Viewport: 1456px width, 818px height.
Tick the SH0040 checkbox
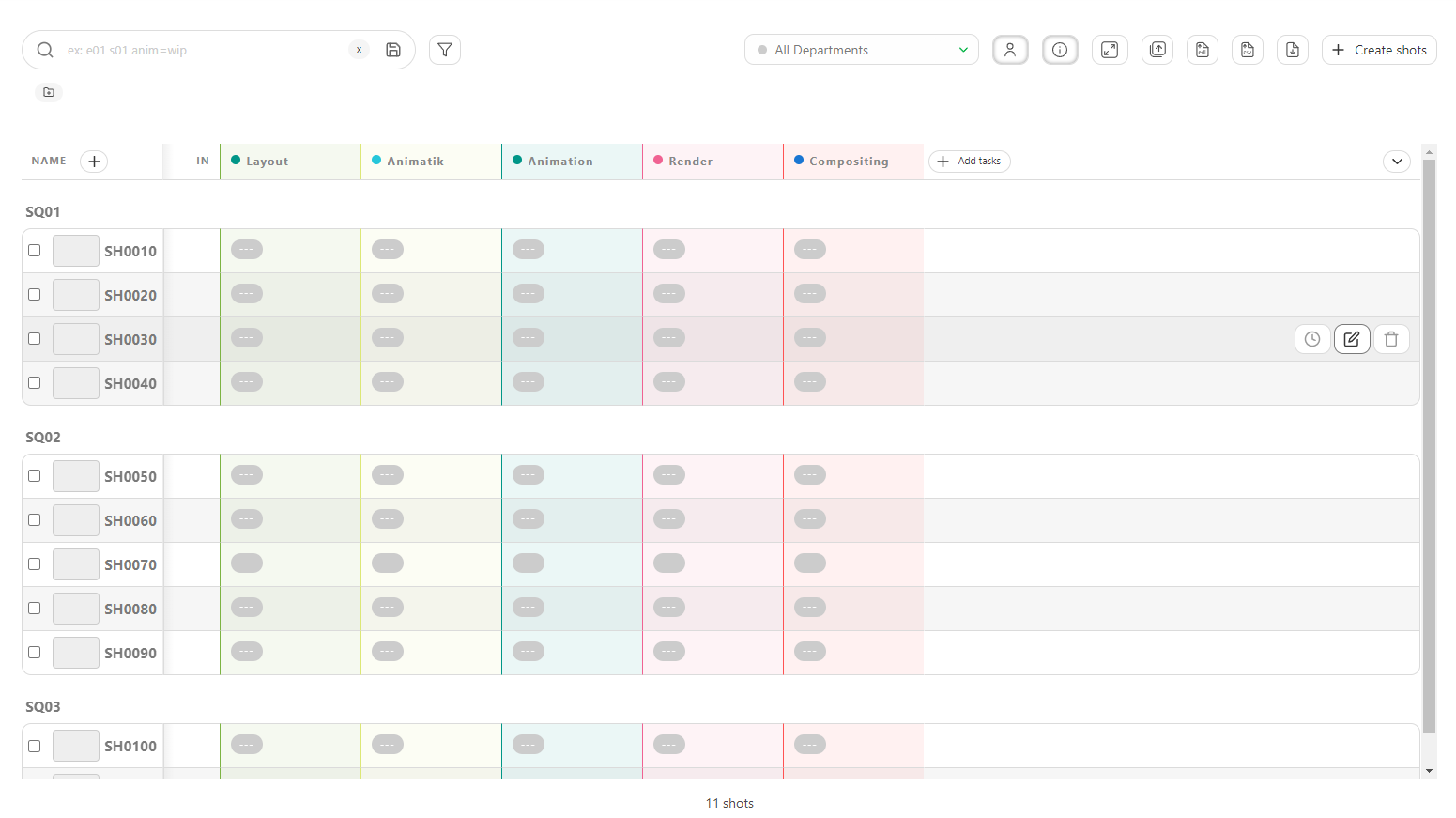pyautogui.click(x=35, y=383)
